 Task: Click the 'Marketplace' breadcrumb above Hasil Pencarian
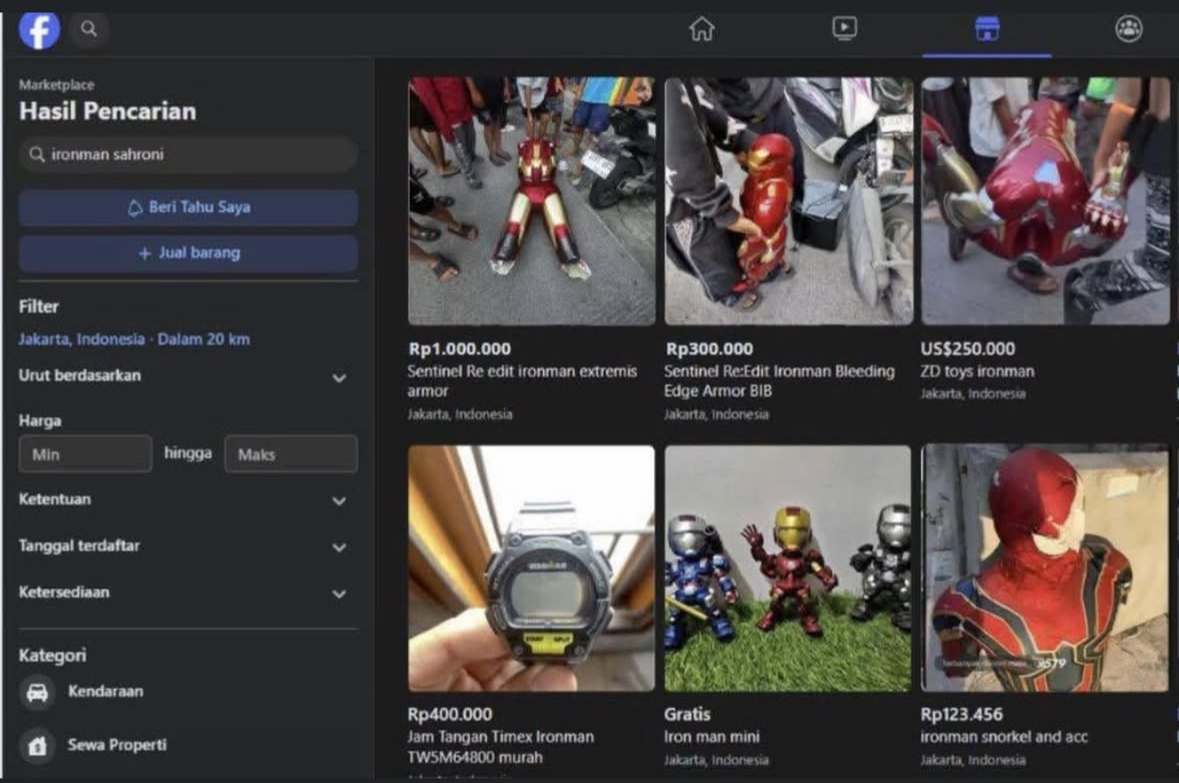point(56,85)
